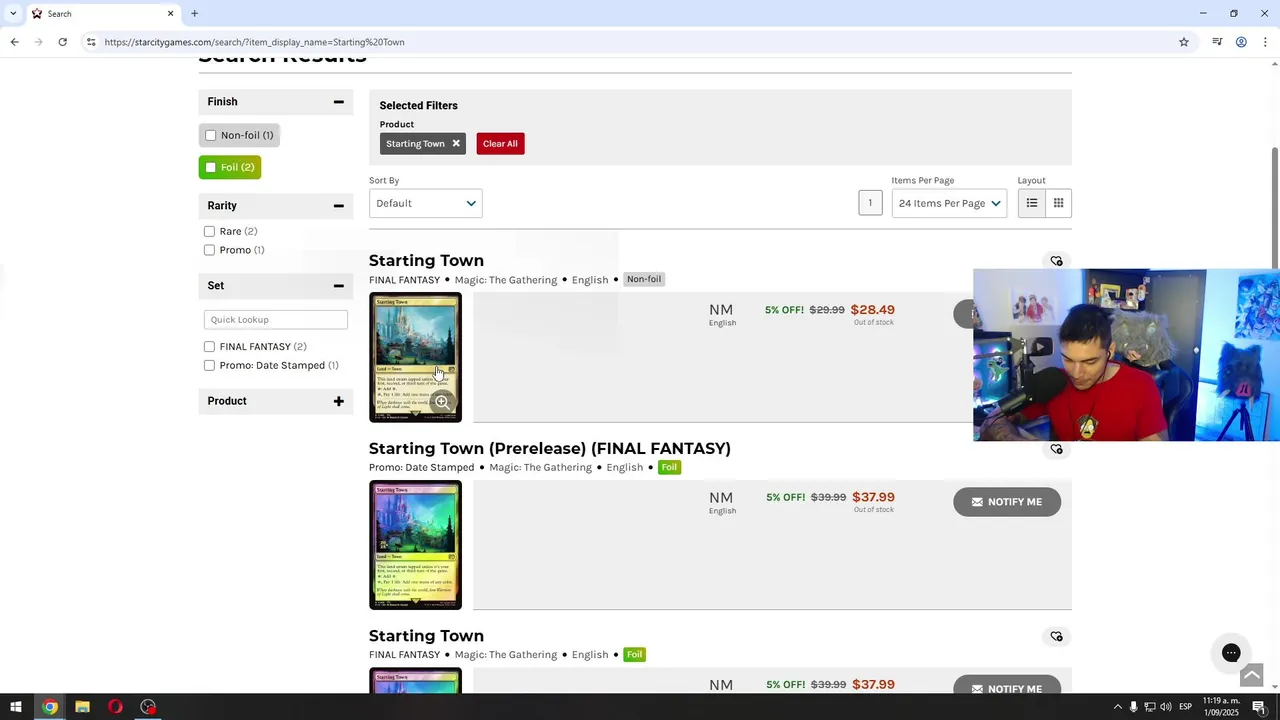Add Prerelease Starting Town to wishlist
1280x720 pixels.
pos(1056,449)
